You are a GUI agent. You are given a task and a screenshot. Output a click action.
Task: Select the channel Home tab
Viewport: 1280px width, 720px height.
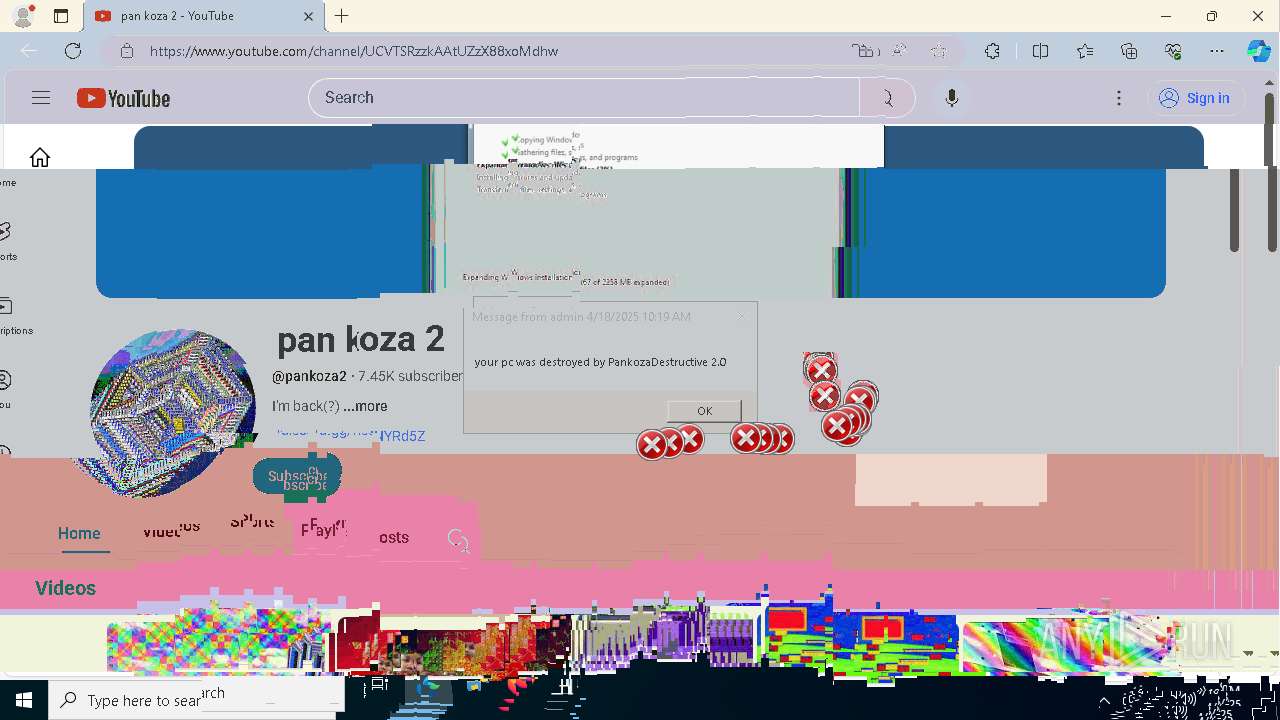pos(79,534)
